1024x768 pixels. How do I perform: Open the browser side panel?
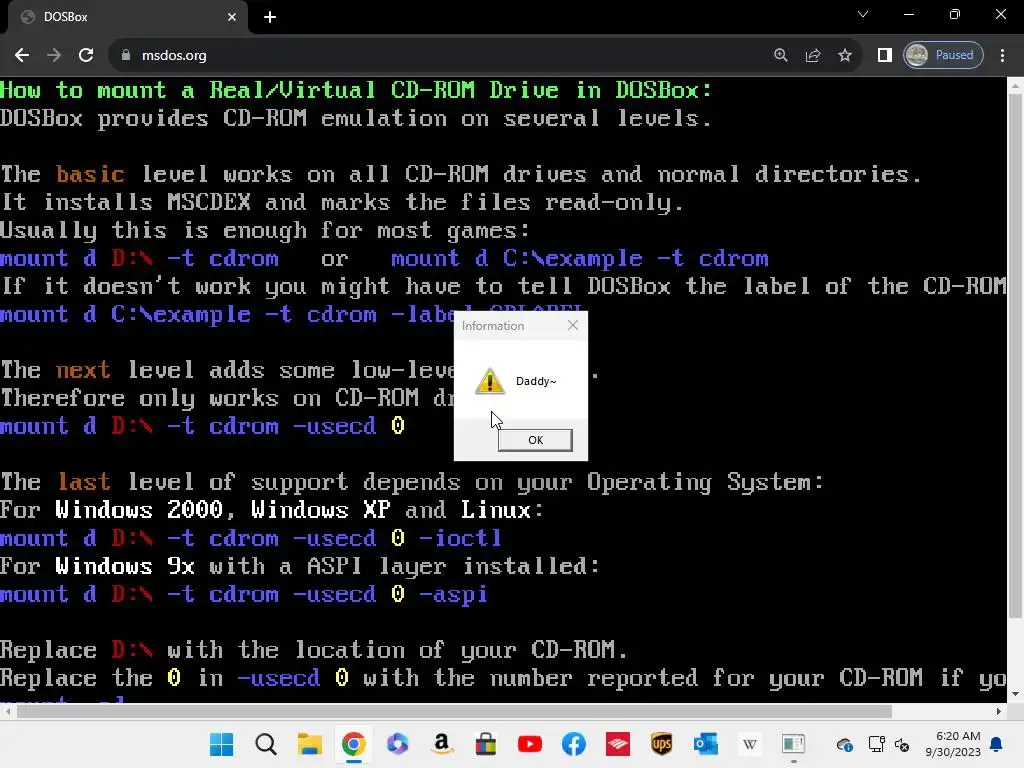pyautogui.click(x=884, y=56)
